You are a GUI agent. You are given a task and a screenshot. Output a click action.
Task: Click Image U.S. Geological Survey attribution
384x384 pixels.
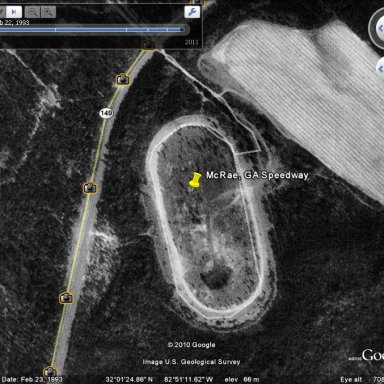coord(191,362)
